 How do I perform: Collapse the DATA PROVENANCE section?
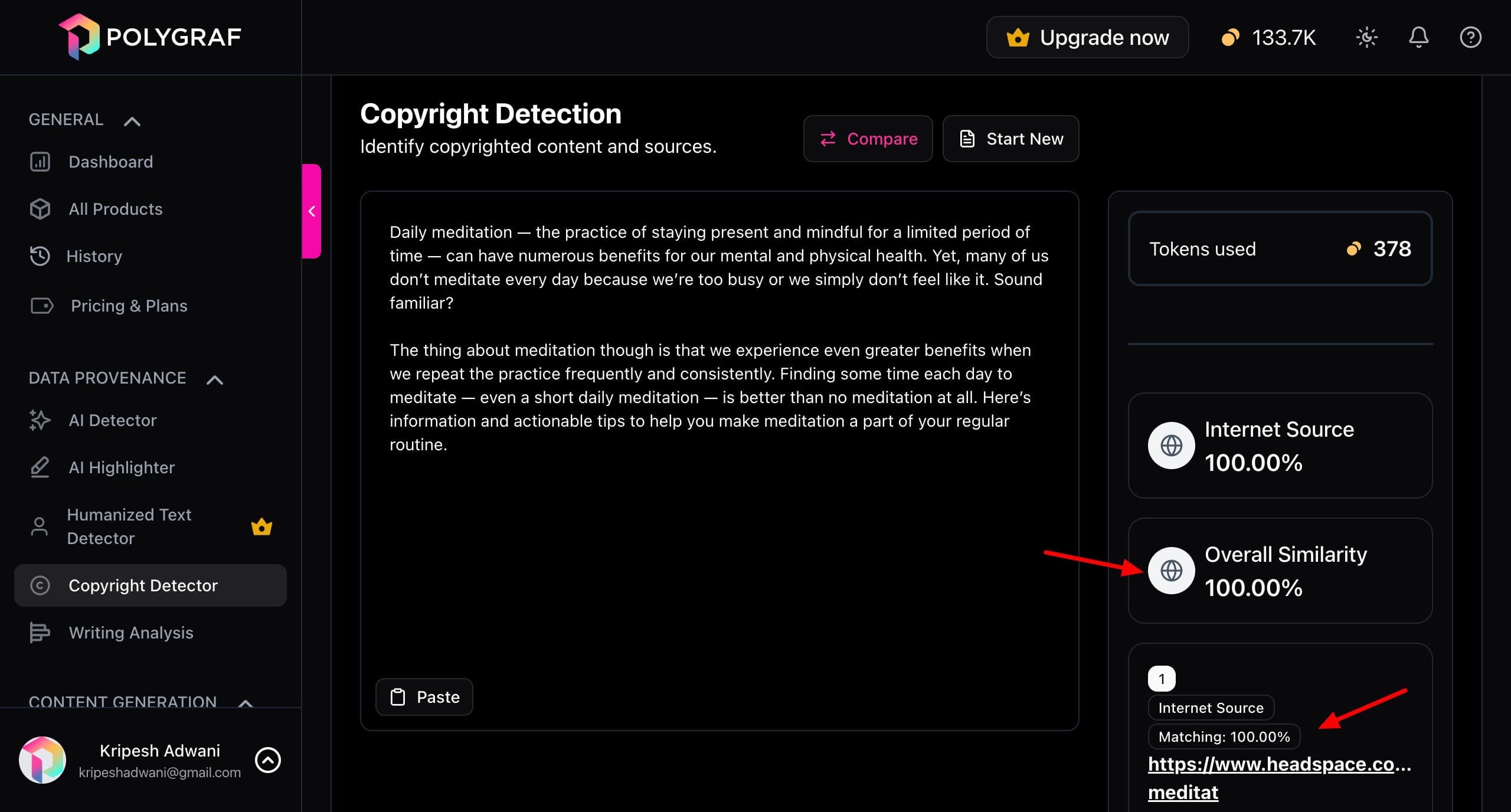coord(215,379)
